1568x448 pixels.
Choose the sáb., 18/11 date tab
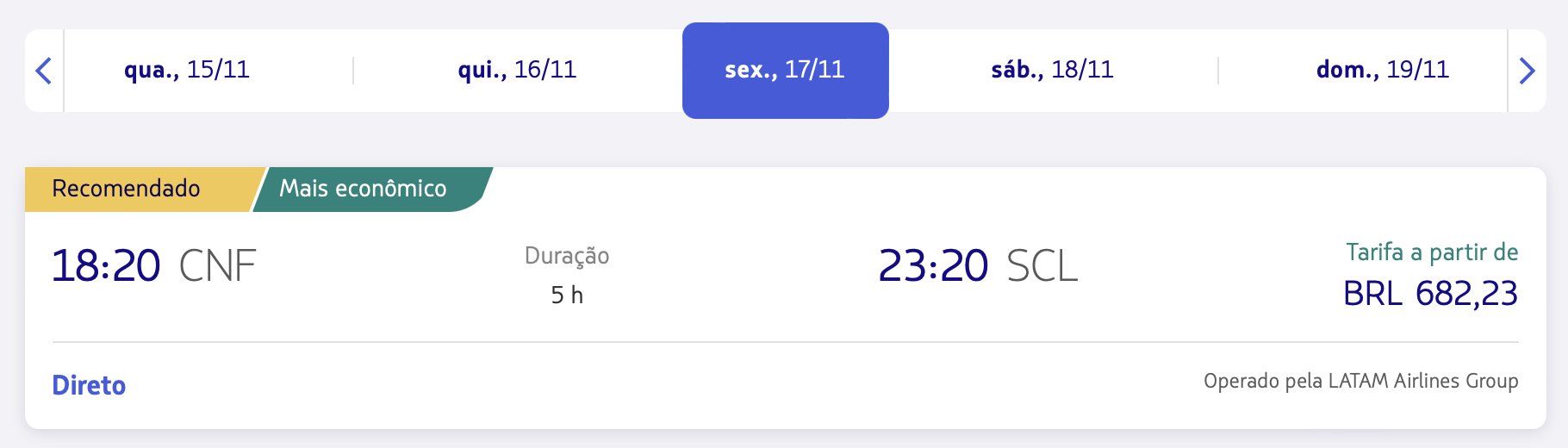[1052, 70]
